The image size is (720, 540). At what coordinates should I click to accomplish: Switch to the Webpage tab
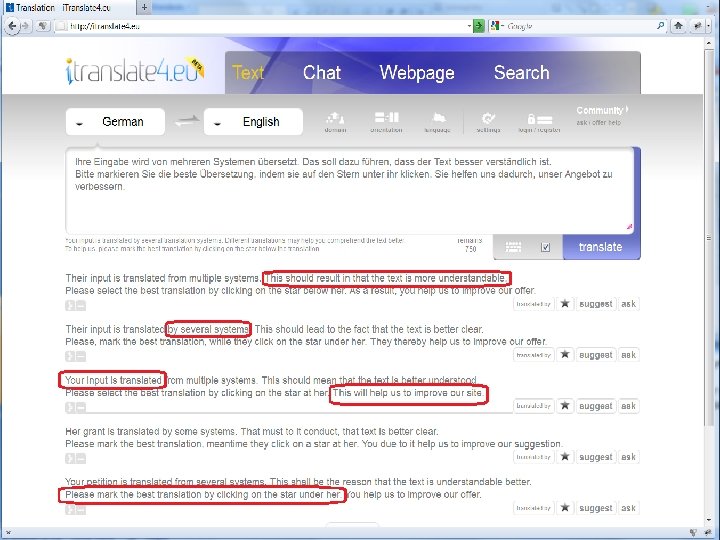tap(417, 73)
